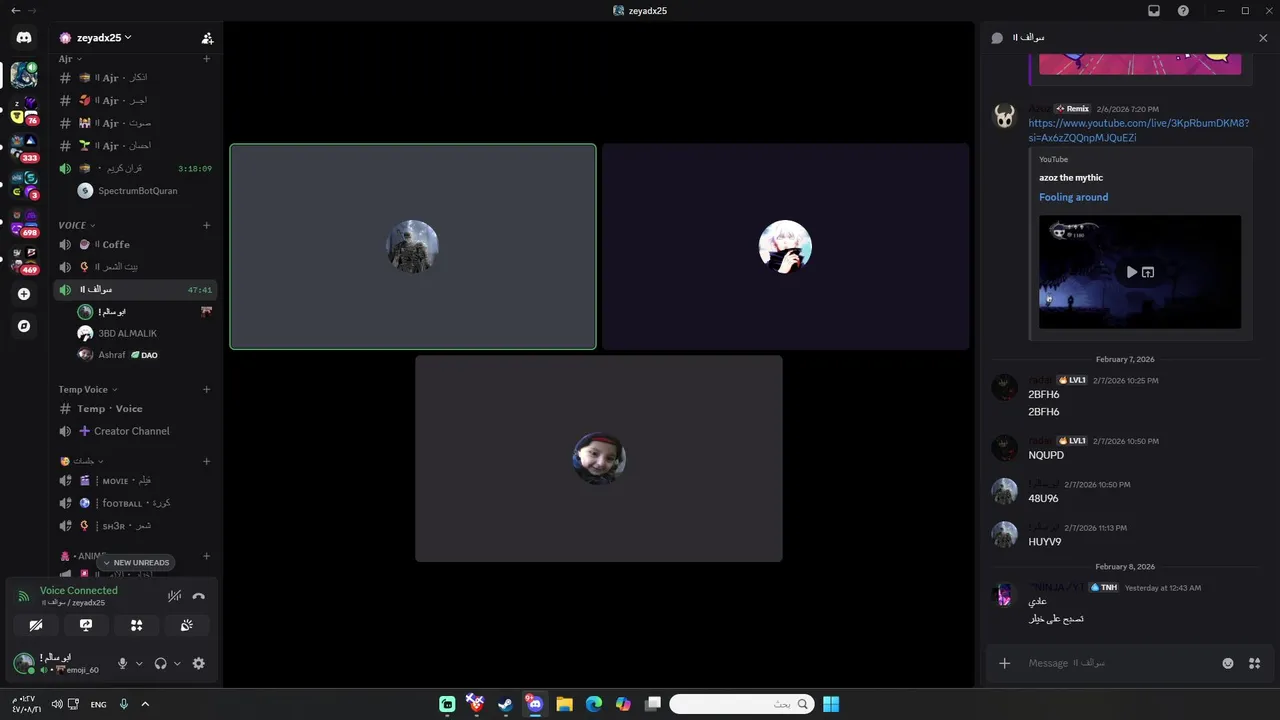This screenshot has height=720, width=1280.
Task: Open Discord direct messages home
Action: 24,38
